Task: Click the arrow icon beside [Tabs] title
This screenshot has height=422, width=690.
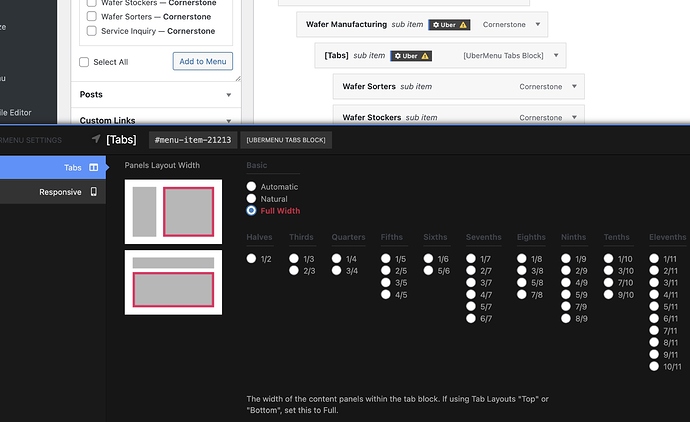Action: click(95, 139)
